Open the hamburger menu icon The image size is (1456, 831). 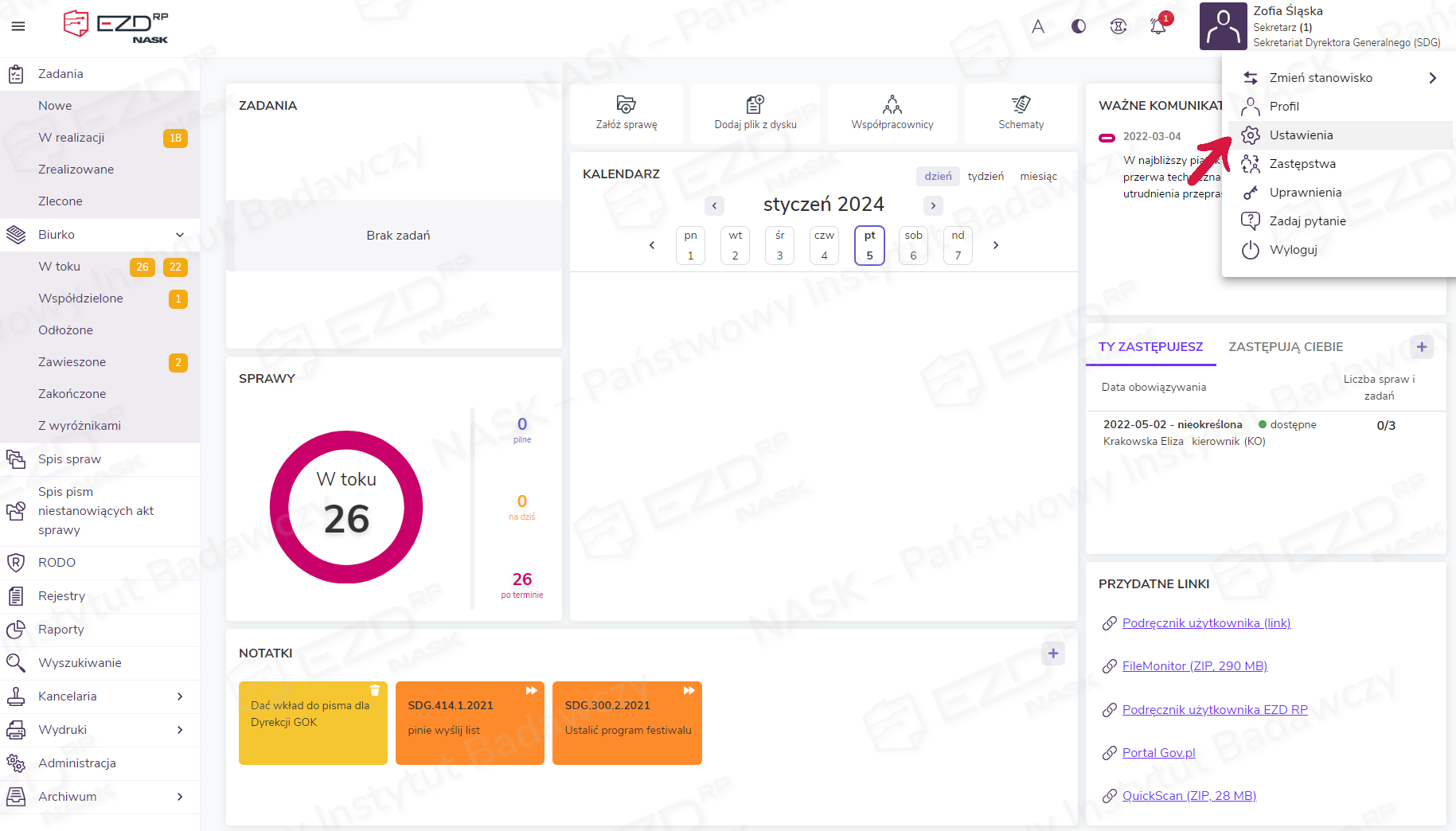click(18, 26)
